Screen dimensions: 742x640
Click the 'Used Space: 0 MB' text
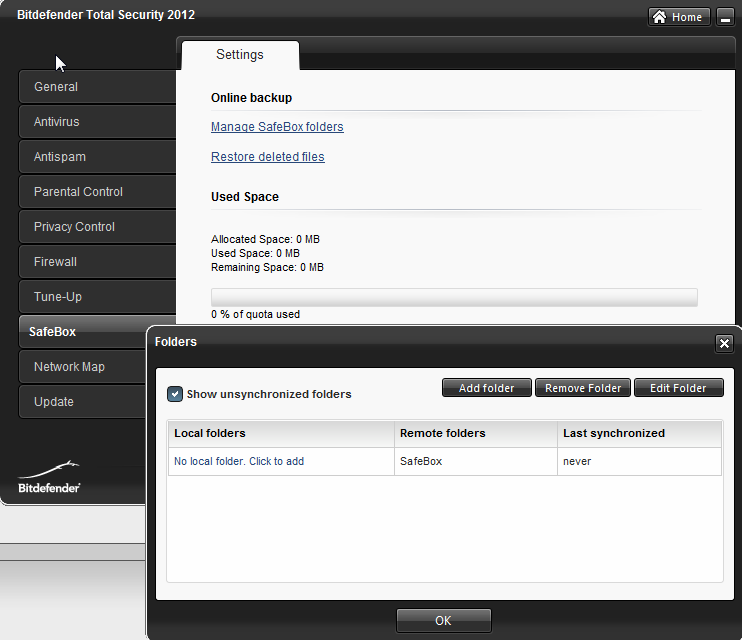(x=256, y=253)
